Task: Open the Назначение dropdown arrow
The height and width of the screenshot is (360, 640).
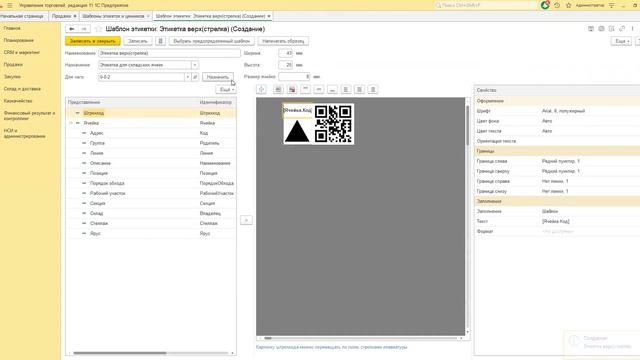Action: point(195,65)
